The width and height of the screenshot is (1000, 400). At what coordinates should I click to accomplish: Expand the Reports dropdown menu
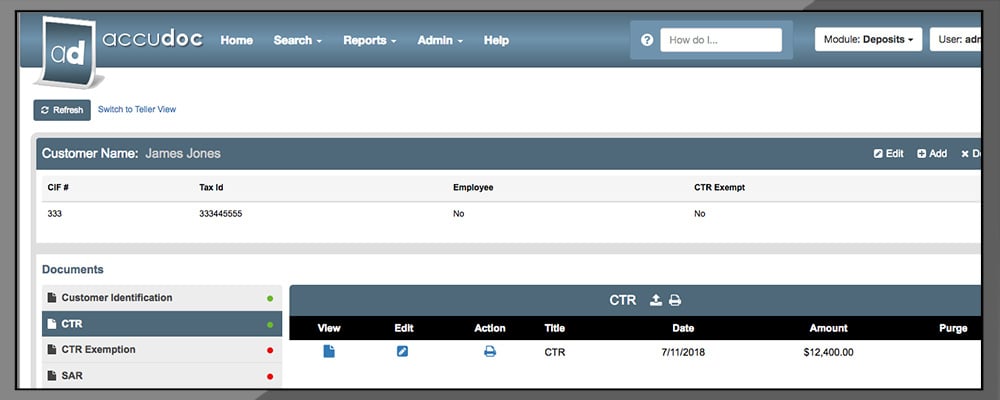(x=369, y=40)
